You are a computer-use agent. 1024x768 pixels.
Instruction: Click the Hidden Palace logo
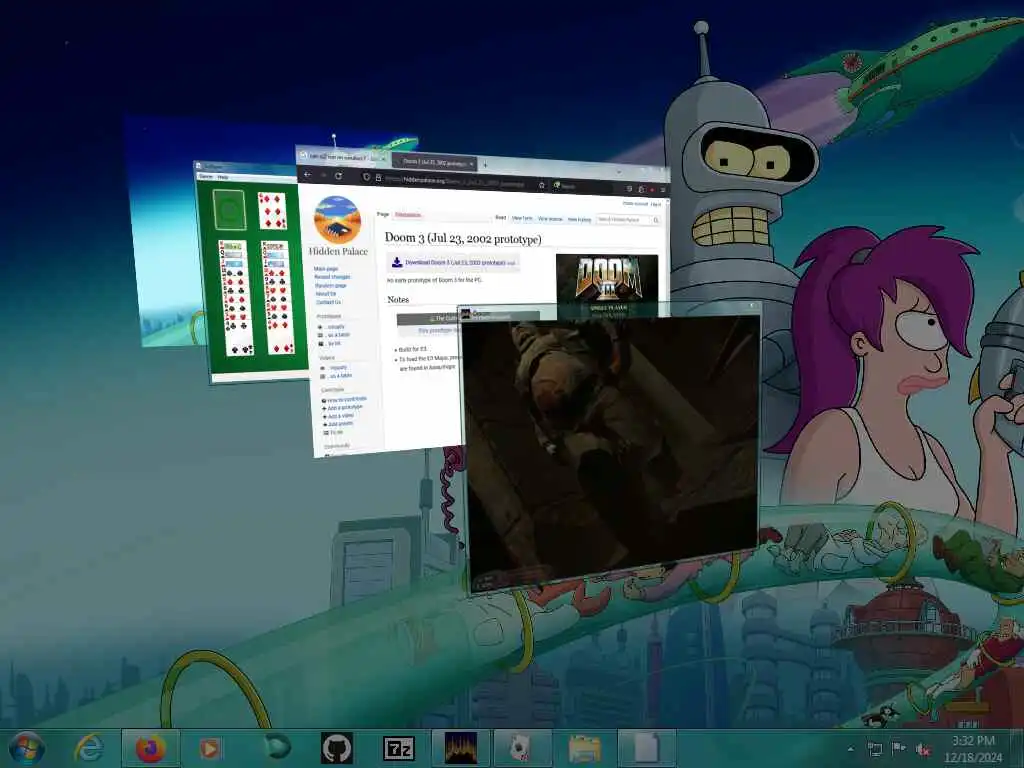coord(338,220)
